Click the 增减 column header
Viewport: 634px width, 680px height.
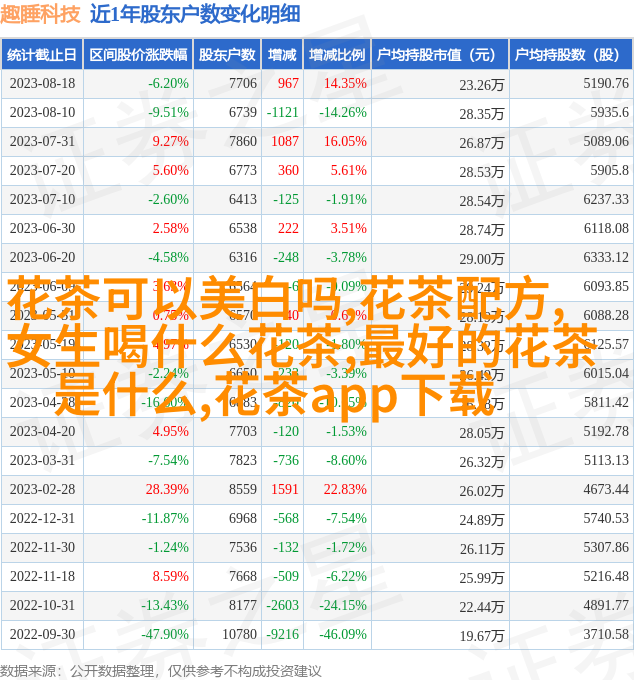point(283,55)
